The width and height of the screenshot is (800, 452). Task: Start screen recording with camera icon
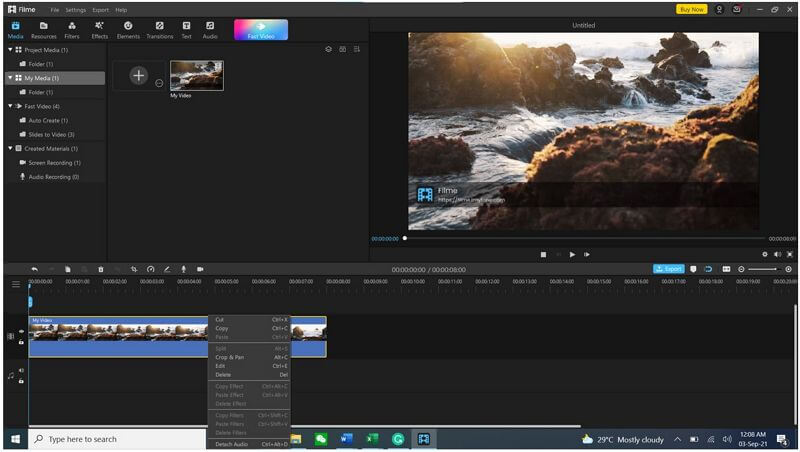click(200, 269)
